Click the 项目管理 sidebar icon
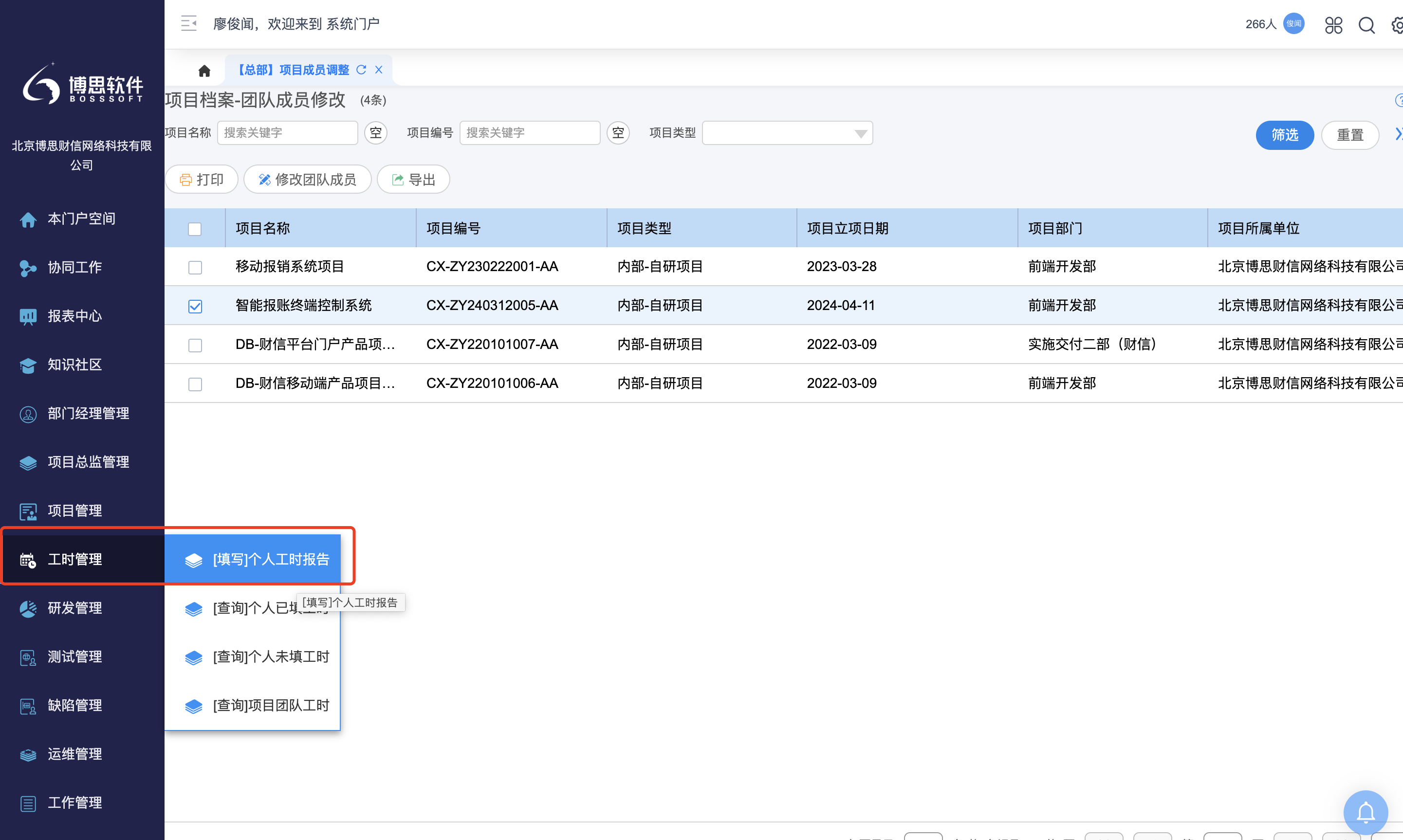 [28, 511]
